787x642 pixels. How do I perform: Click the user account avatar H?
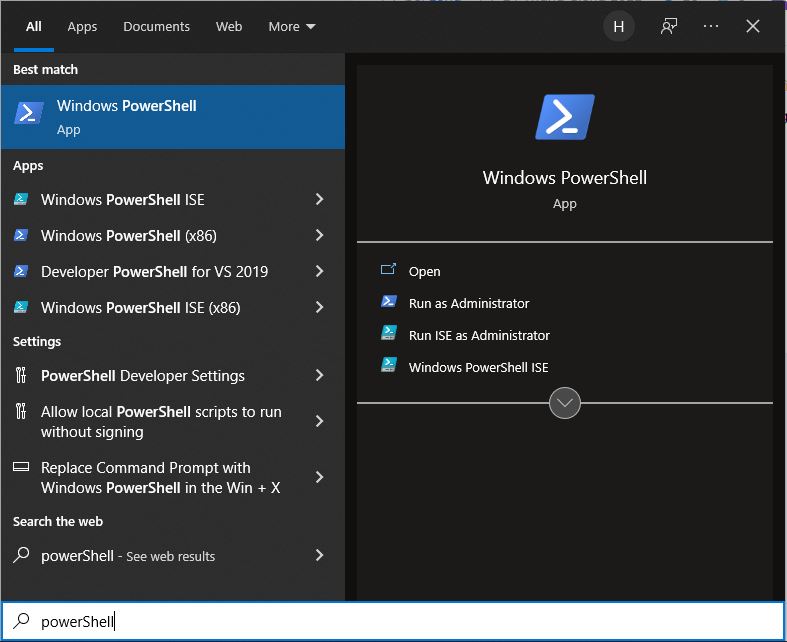tap(619, 27)
